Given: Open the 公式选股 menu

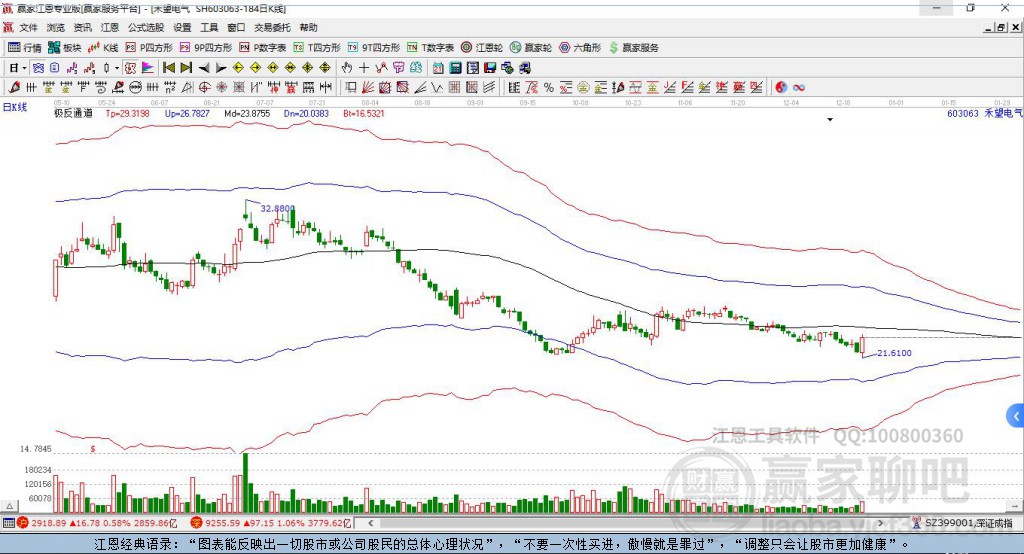Looking at the screenshot, I should 146,27.
